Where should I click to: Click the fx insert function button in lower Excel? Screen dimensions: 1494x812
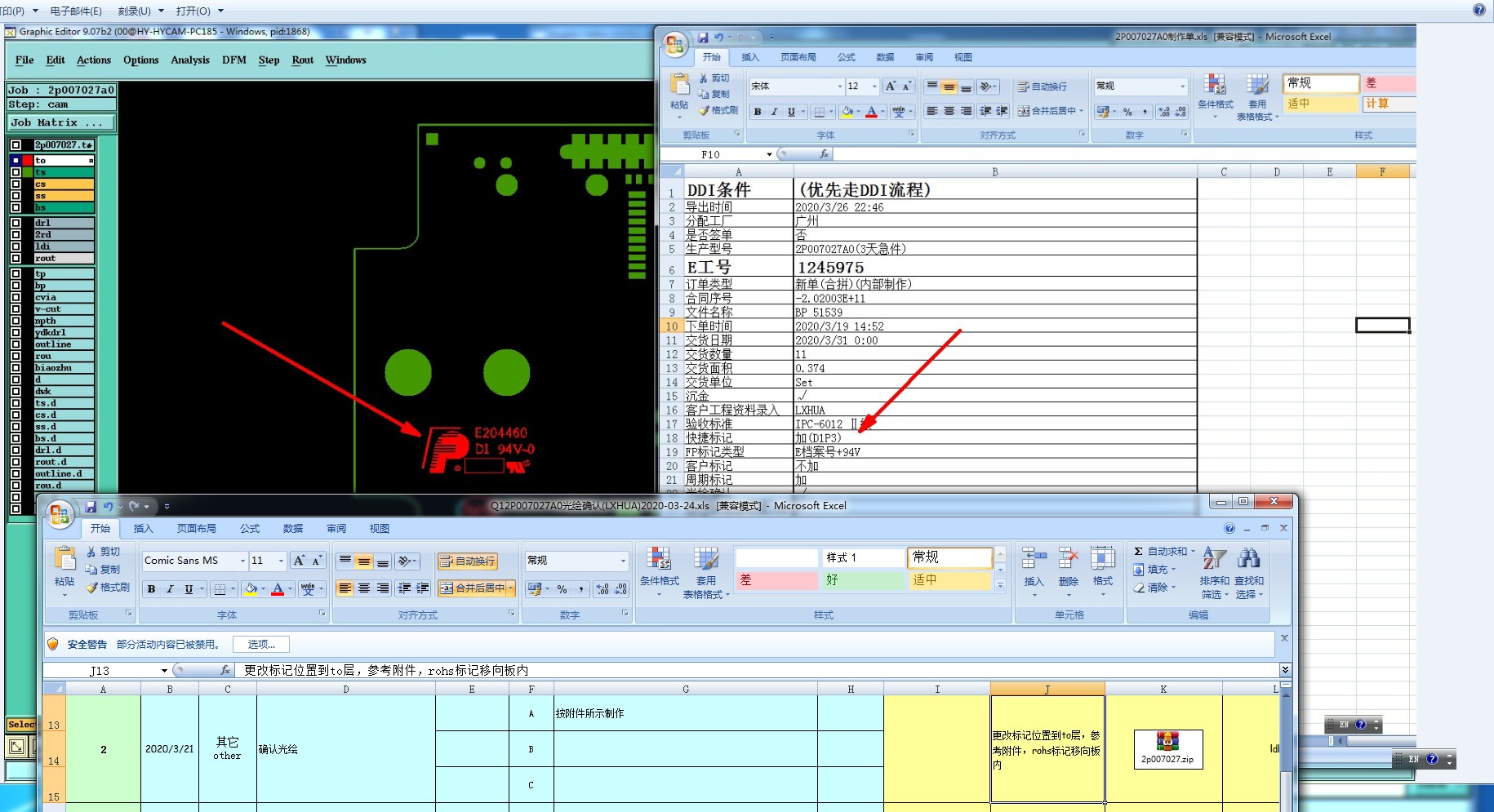225,670
